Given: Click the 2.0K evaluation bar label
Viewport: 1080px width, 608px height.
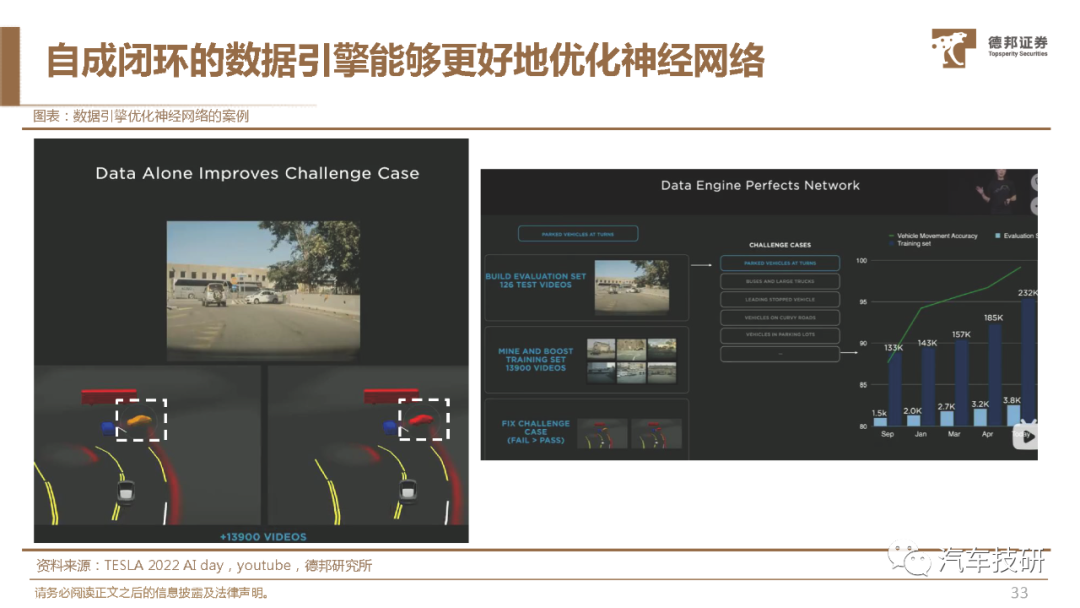Looking at the screenshot, I should [x=913, y=410].
